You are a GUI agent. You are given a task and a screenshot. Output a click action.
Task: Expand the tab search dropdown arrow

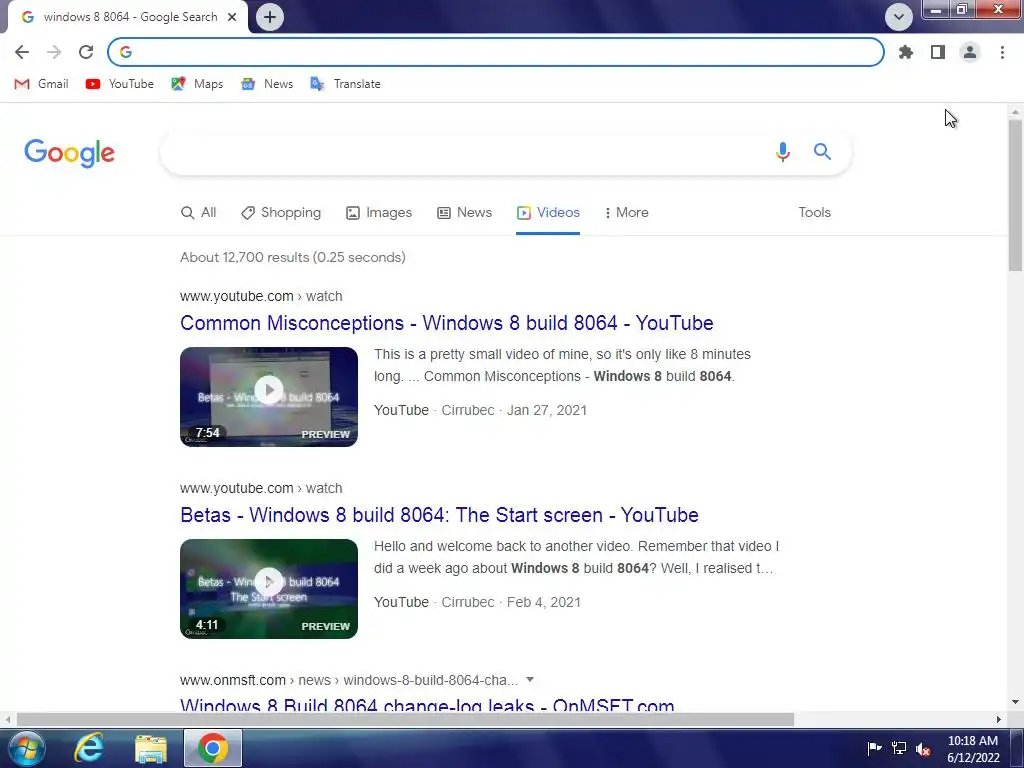coord(899,17)
